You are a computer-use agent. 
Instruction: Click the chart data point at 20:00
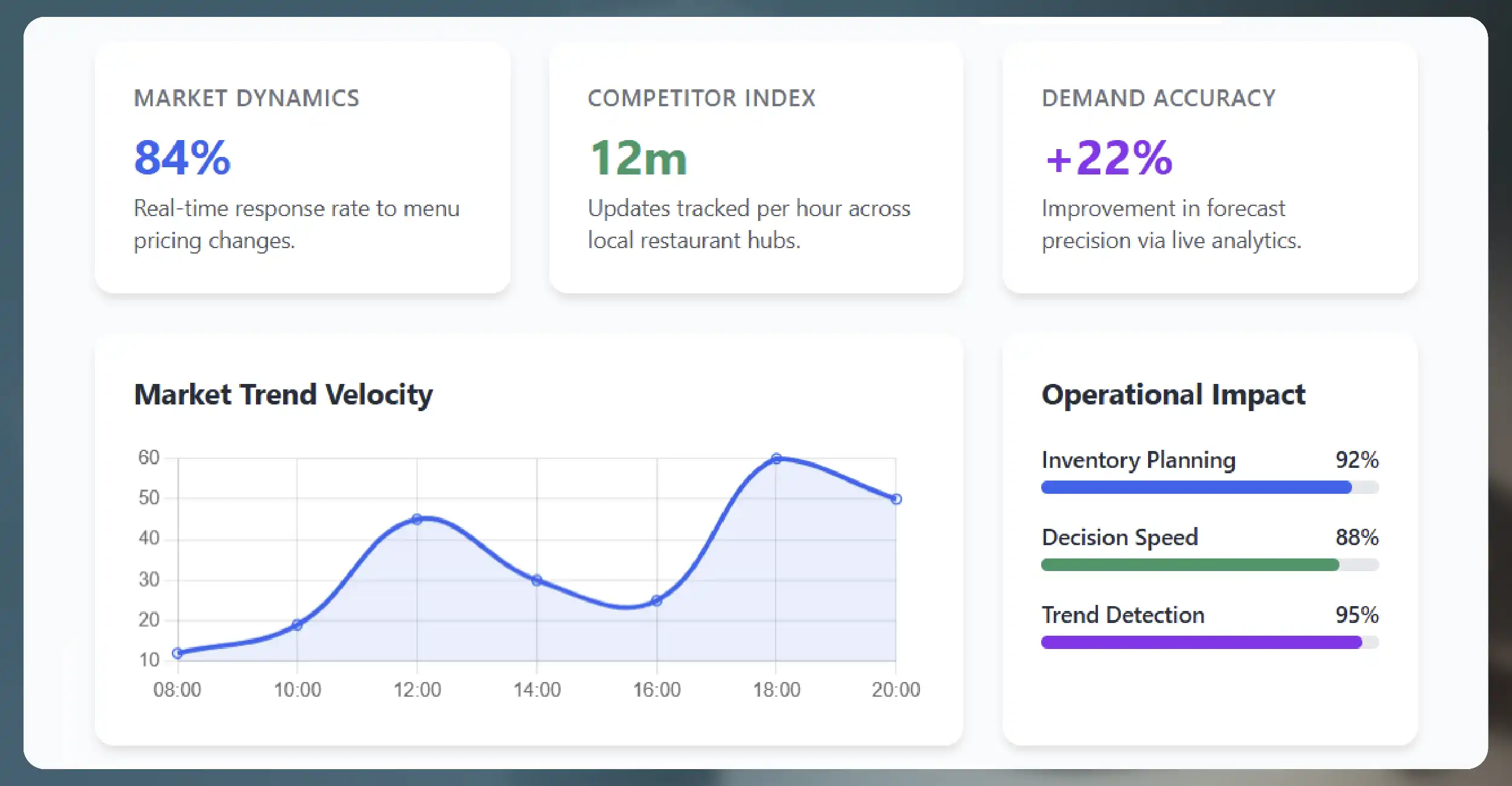(896, 499)
